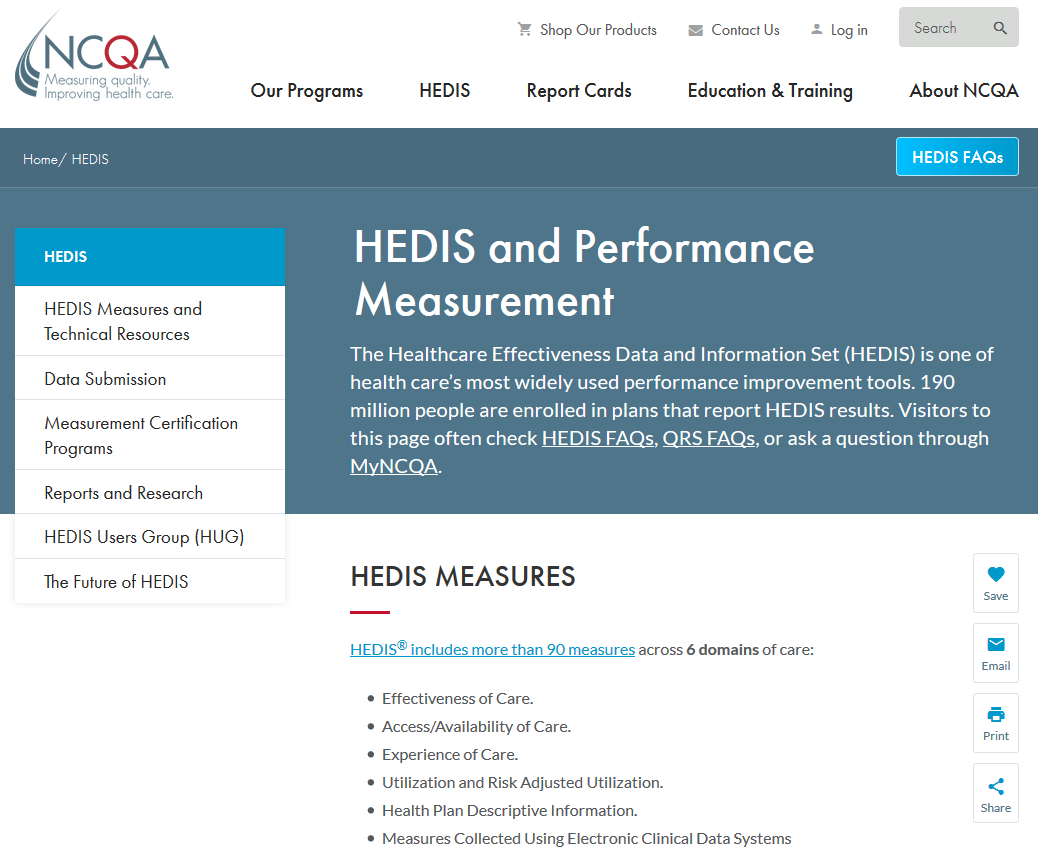
Task: Click 'Health Plan Descriptive Information.' item
Action: pos(510,811)
